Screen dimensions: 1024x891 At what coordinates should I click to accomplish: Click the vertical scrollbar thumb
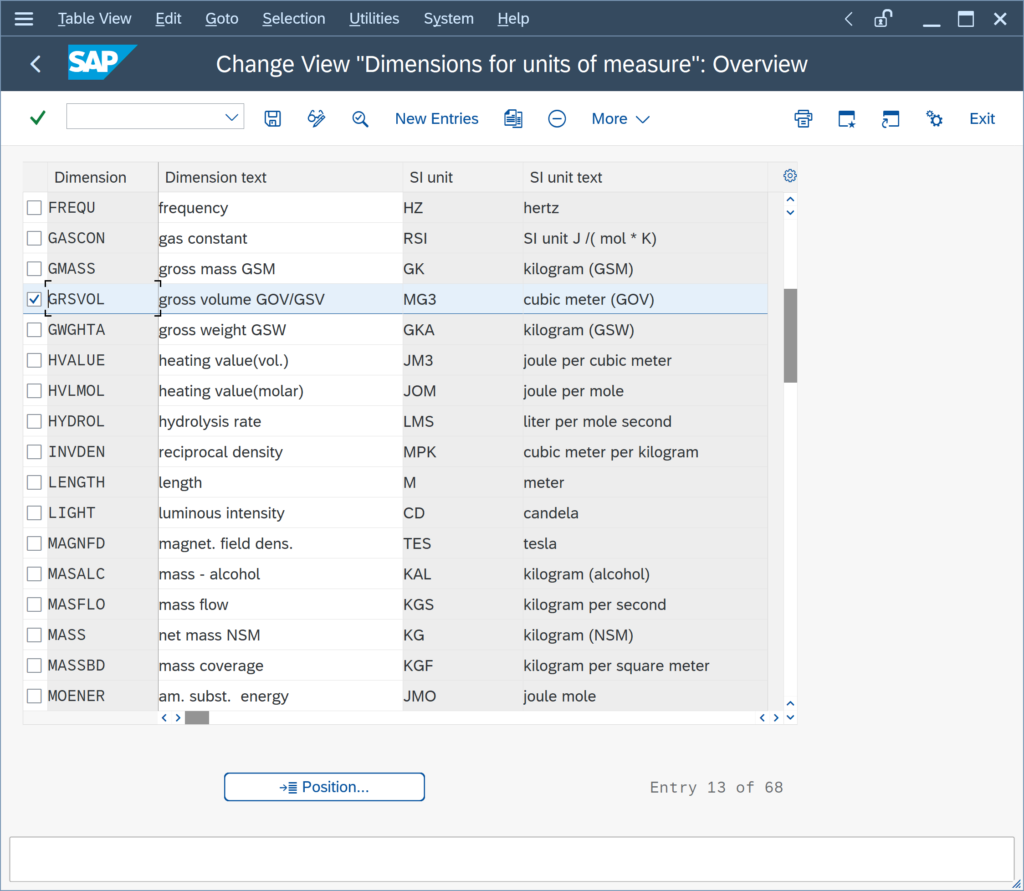[790, 335]
